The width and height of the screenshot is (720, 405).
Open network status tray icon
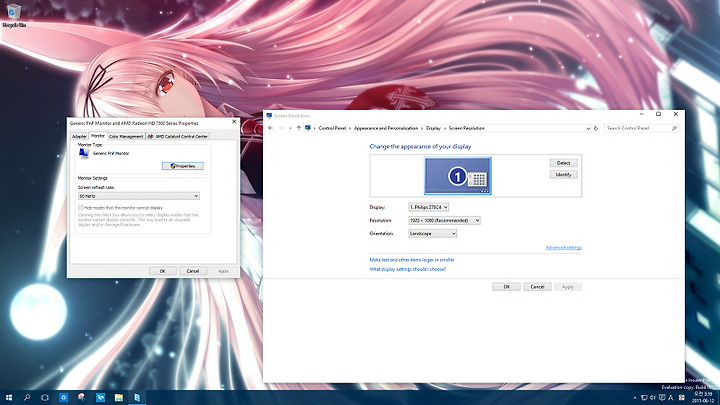click(644, 398)
